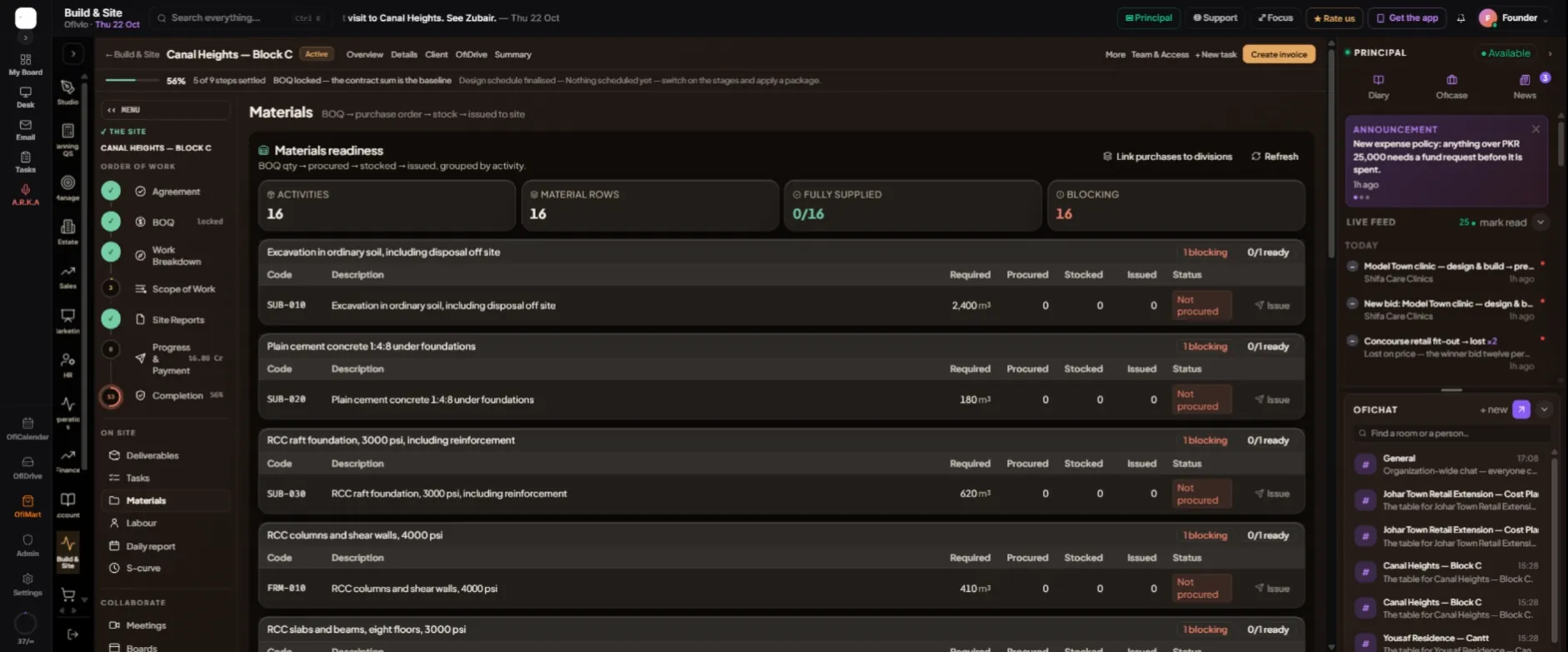Viewport: 1568px width, 652px height.
Task: Open News icon in Principal panel
Action: point(1525,87)
